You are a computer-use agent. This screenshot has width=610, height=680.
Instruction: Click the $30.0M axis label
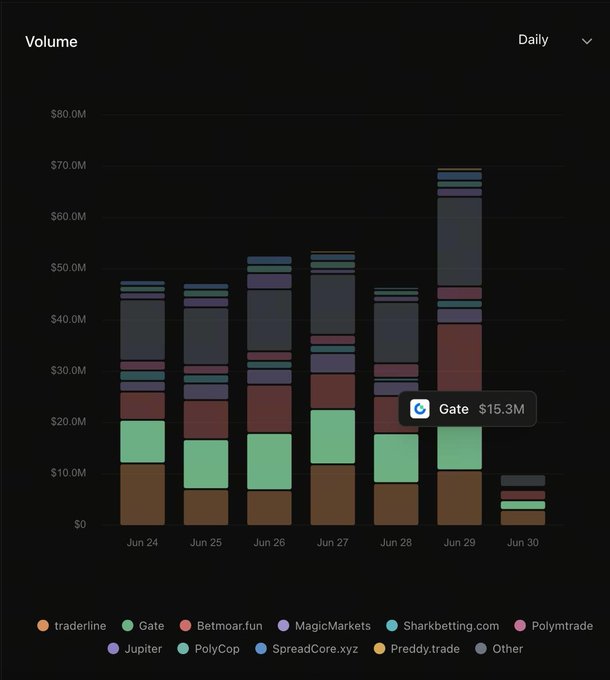68,370
